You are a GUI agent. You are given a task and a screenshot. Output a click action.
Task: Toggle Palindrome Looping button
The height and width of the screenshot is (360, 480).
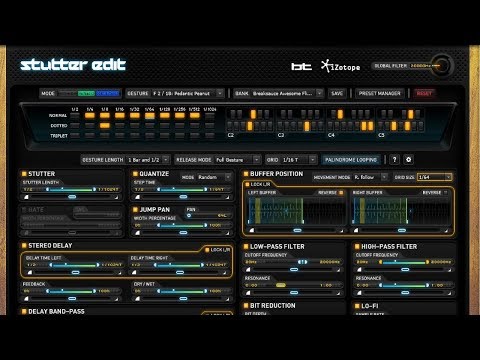351,160
